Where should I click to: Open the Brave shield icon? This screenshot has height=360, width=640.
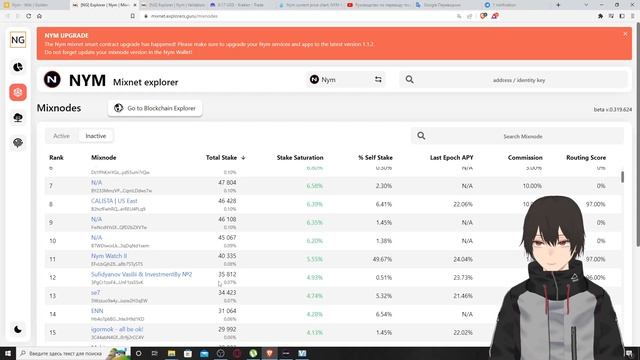coord(483,16)
